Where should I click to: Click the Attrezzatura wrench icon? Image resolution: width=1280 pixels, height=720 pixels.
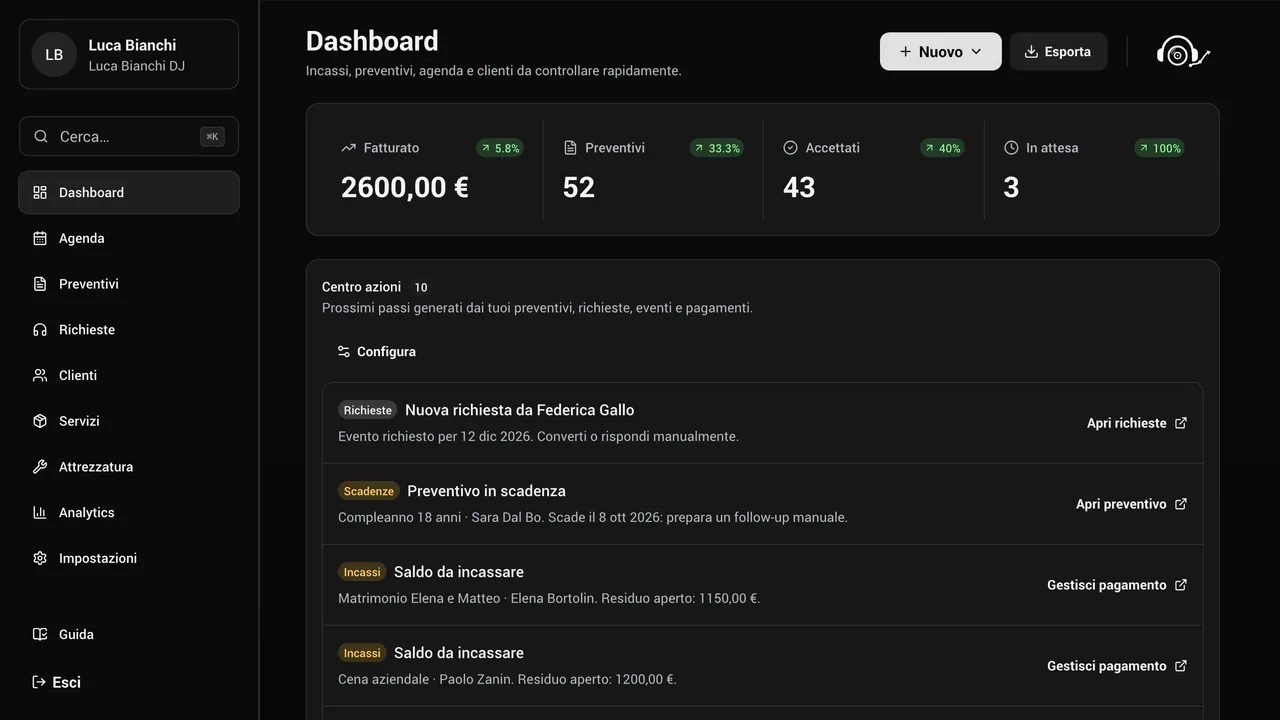(40, 467)
